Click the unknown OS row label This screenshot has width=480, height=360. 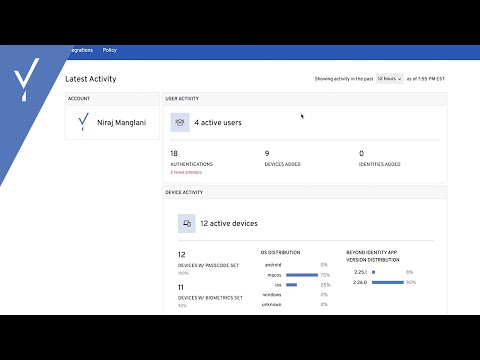pos(272,304)
